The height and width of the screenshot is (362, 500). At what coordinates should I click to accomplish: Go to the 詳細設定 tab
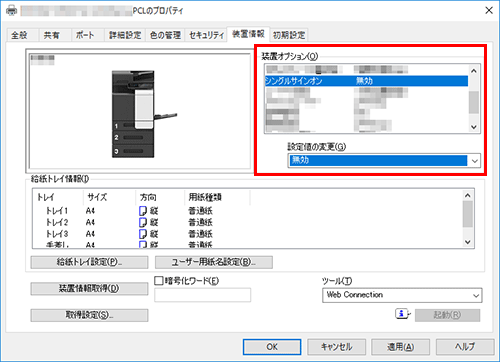click(125, 35)
